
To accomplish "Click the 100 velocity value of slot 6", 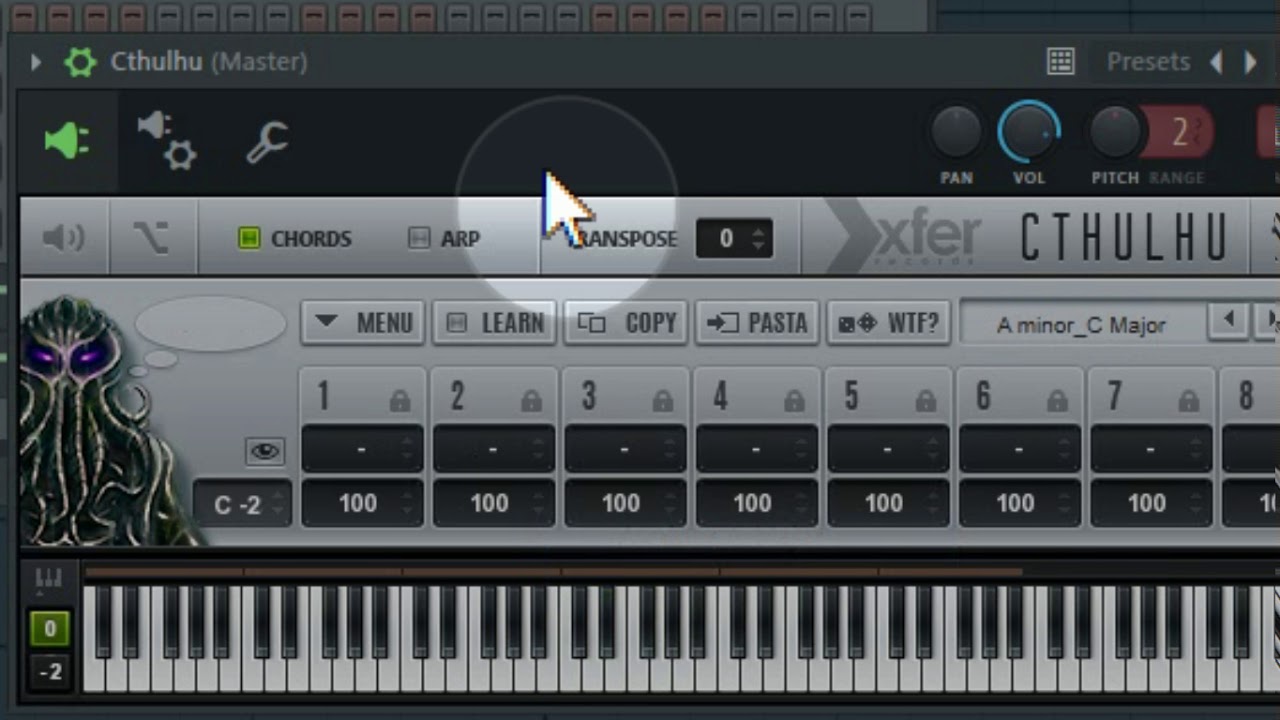I will 1019,503.
